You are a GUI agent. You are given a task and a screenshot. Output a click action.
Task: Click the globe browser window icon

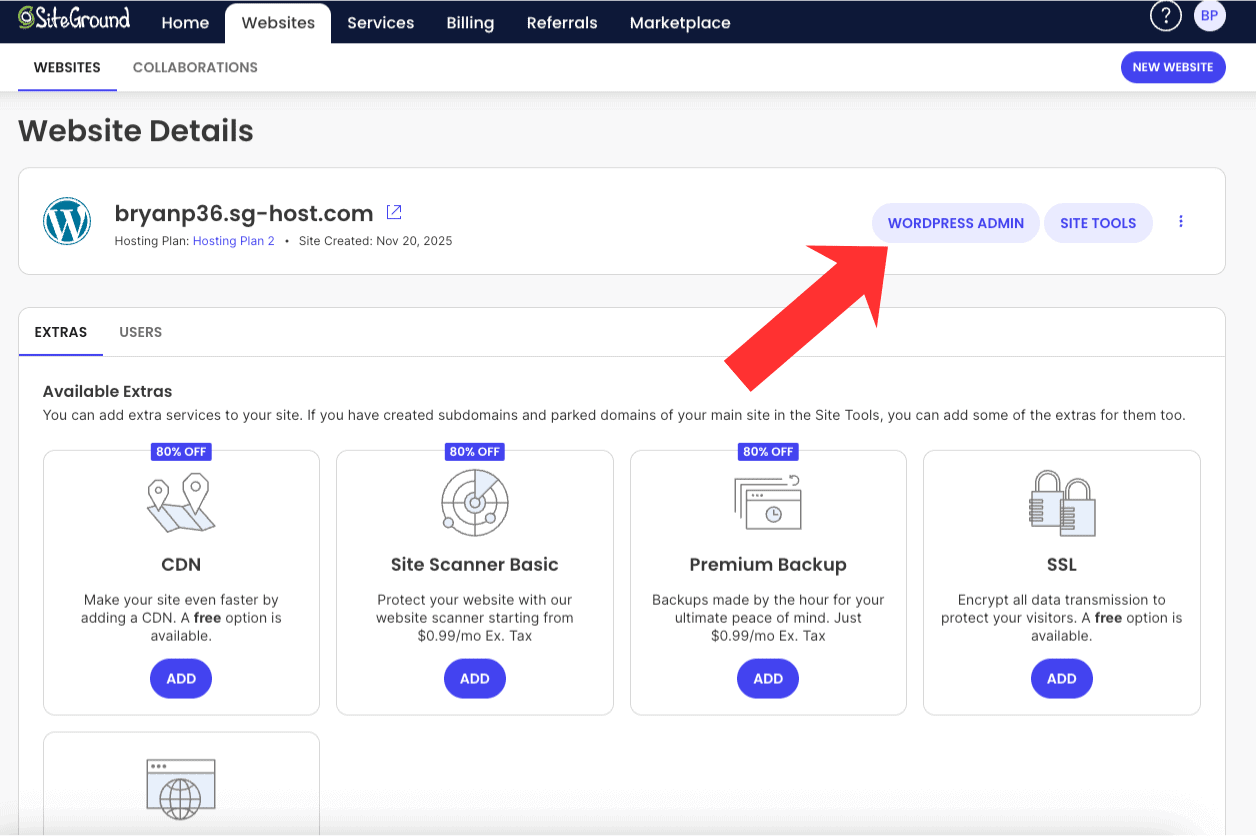tap(181, 790)
